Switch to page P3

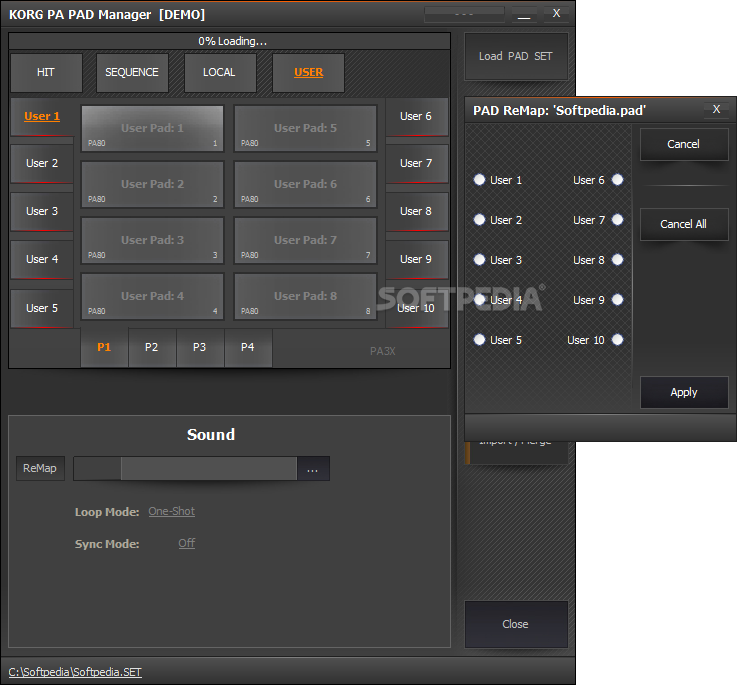point(200,347)
